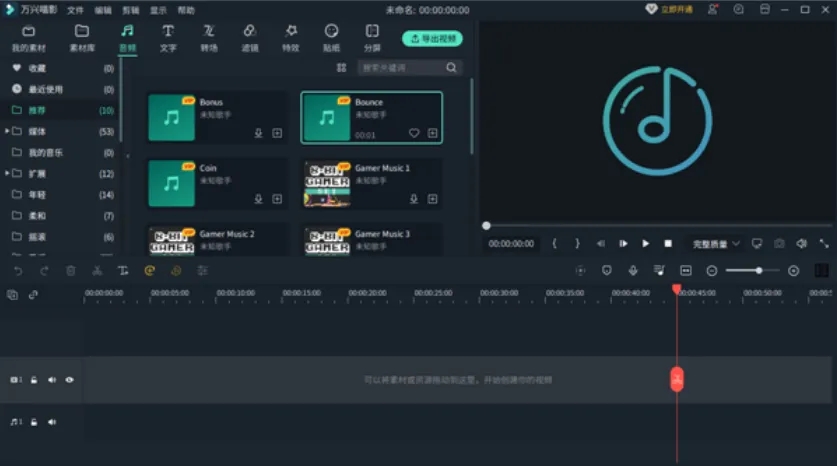Switch to the 音频 audio tab
Viewport: 837px width, 466px height.
[127, 38]
